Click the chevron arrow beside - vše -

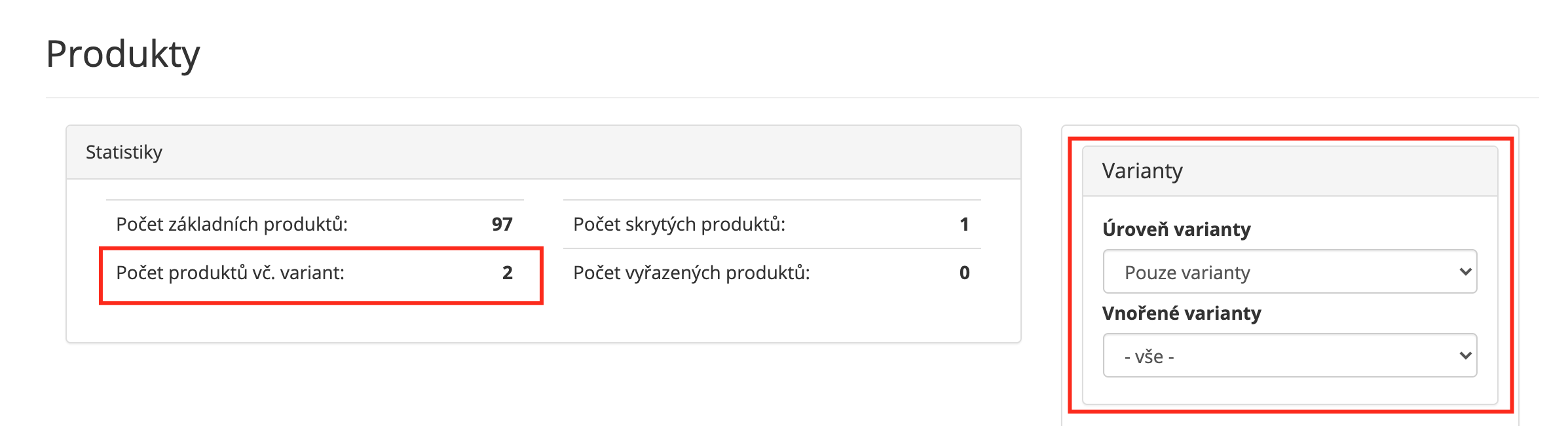coord(1465,355)
